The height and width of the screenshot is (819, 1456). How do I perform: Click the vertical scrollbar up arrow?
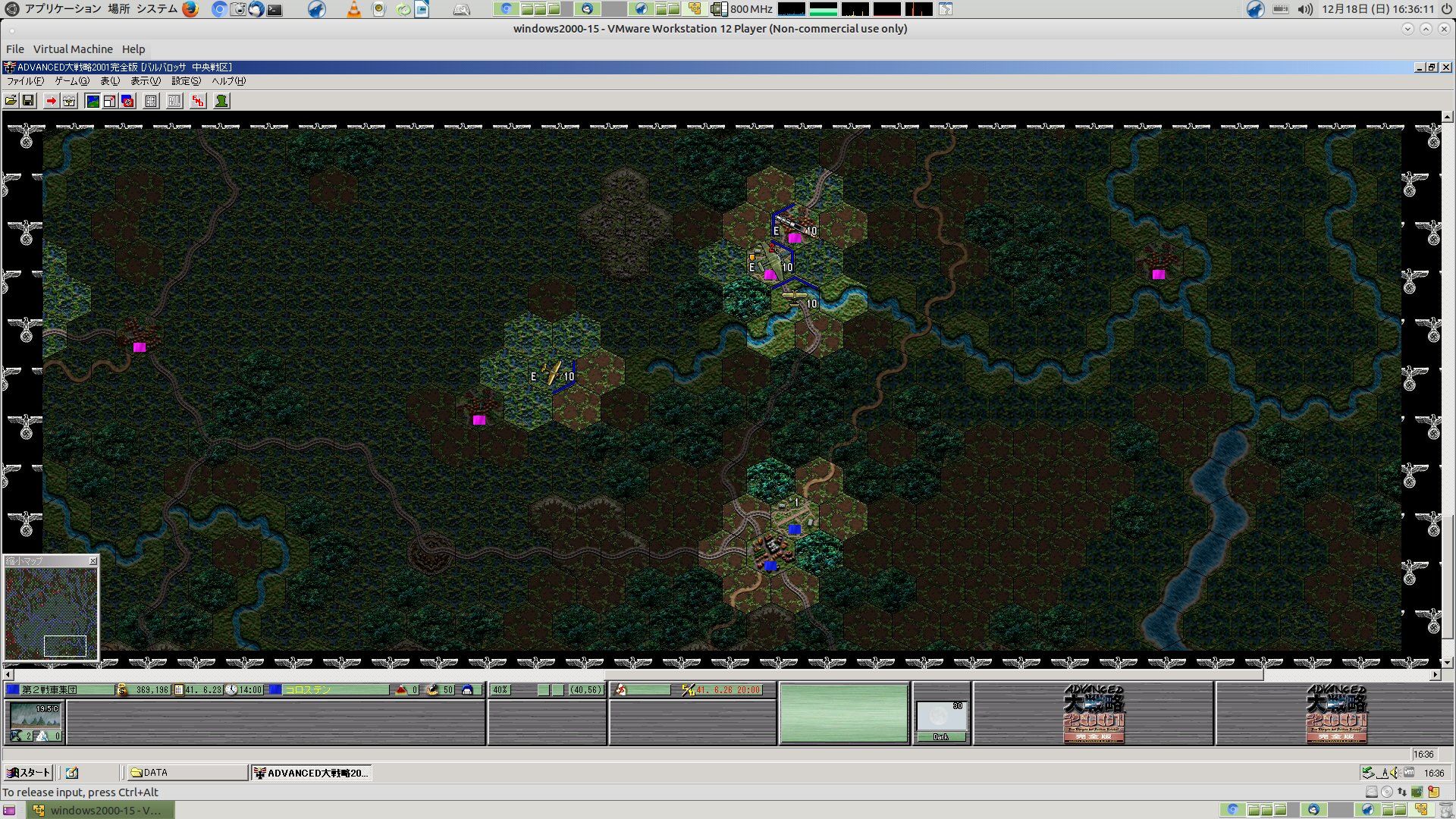(1448, 117)
